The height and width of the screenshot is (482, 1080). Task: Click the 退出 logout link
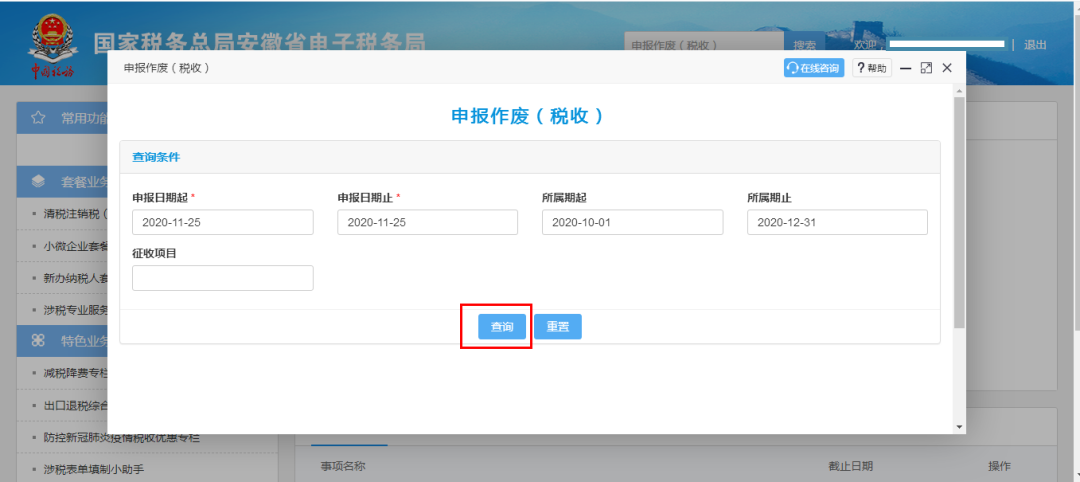point(1035,45)
